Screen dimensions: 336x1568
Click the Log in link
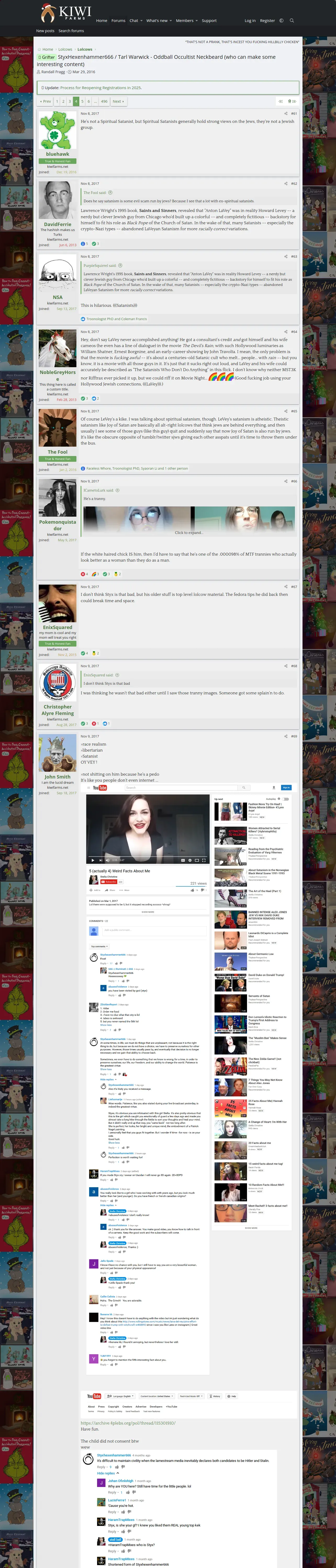tap(250, 21)
